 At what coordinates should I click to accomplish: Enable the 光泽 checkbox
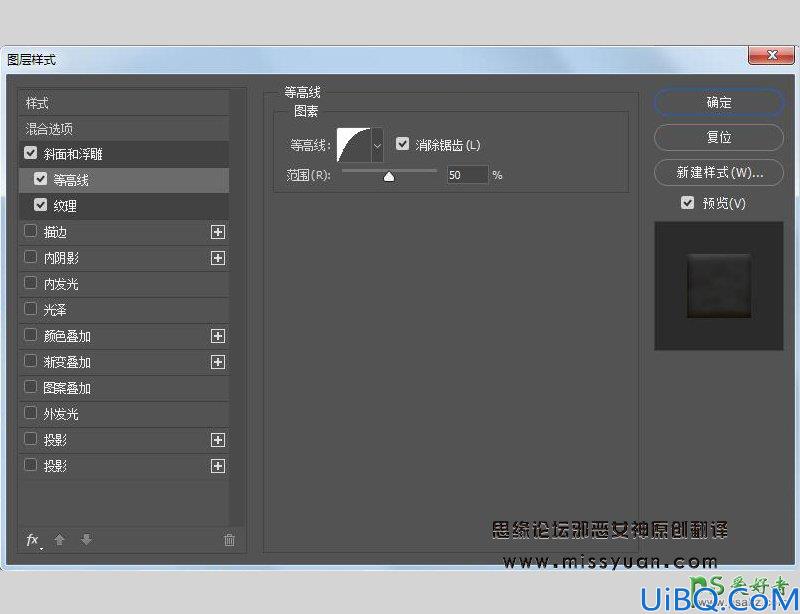click(31, 309)
